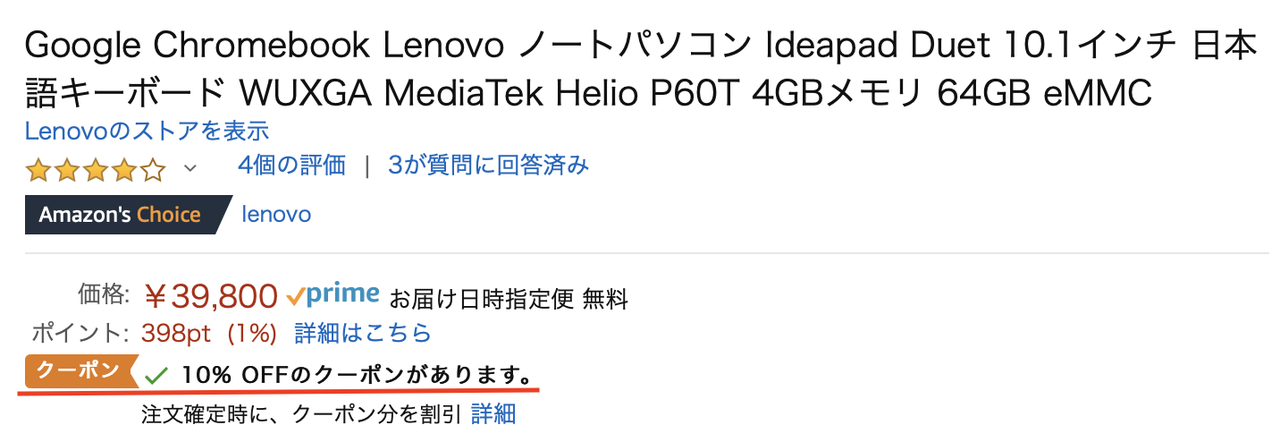
Task: Toggle the 10% OFF coupon checkmark
Action: pos(156,376)
